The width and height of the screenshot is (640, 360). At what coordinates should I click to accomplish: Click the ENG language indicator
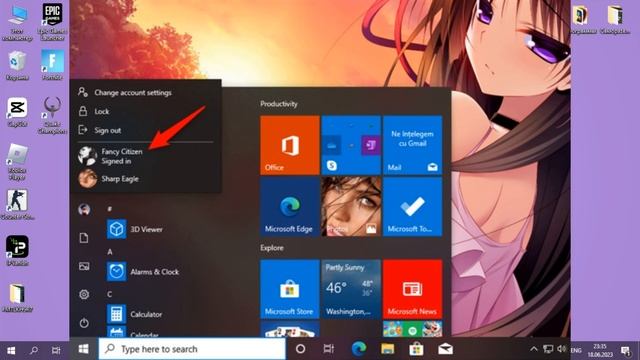(576, 350)
